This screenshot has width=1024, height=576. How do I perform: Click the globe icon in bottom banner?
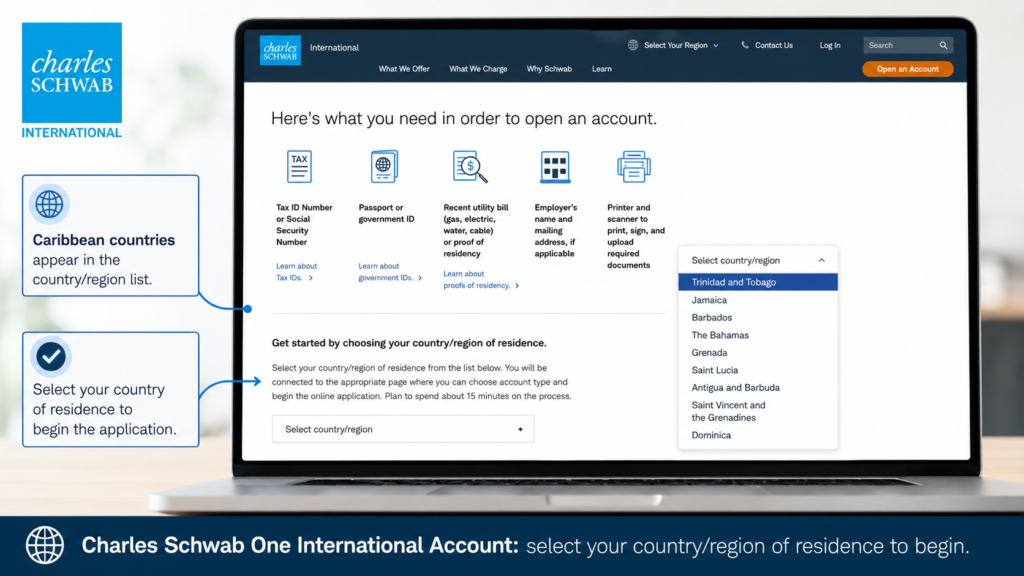point(44,545)
